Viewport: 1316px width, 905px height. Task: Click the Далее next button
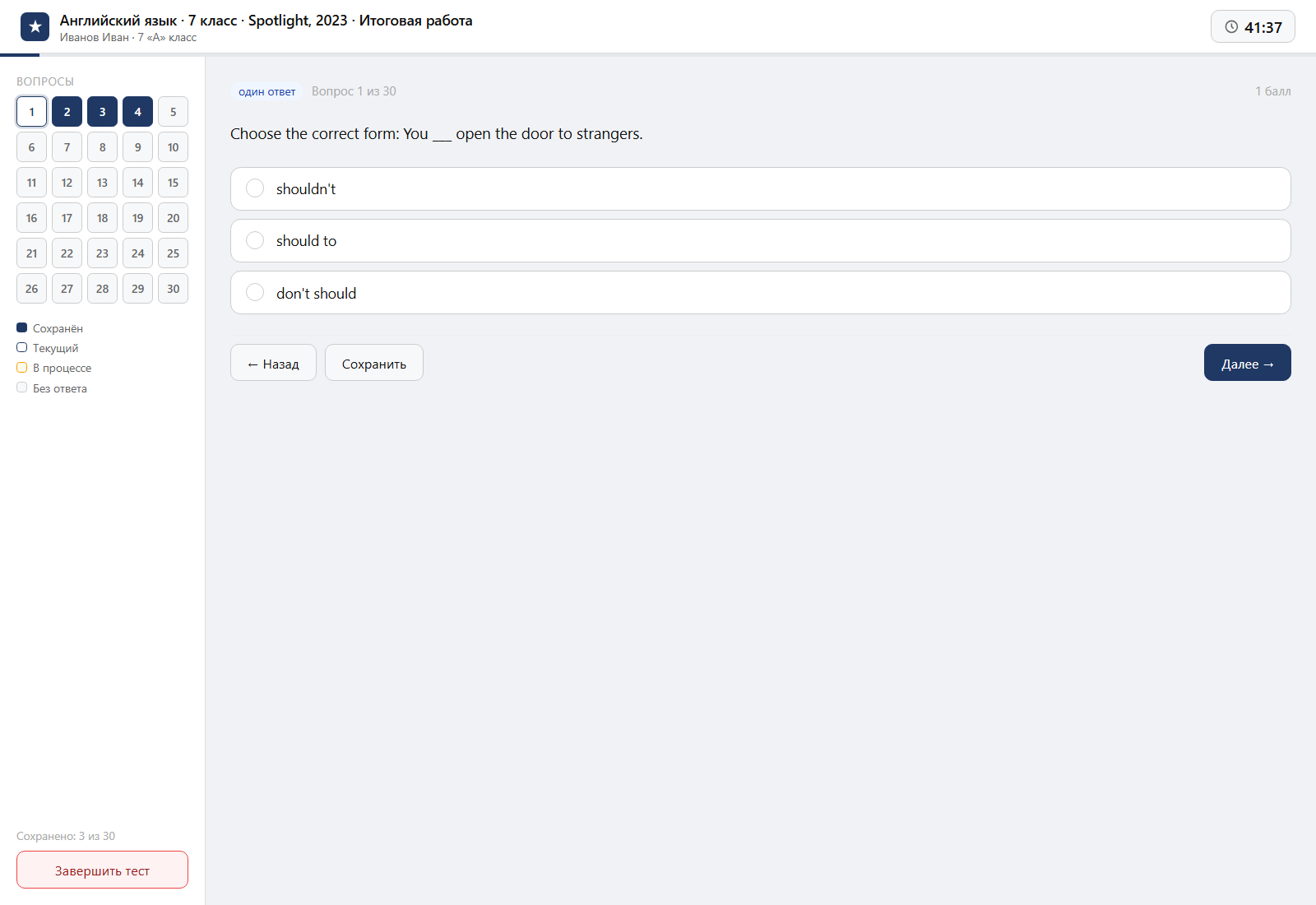(1248, 363)
